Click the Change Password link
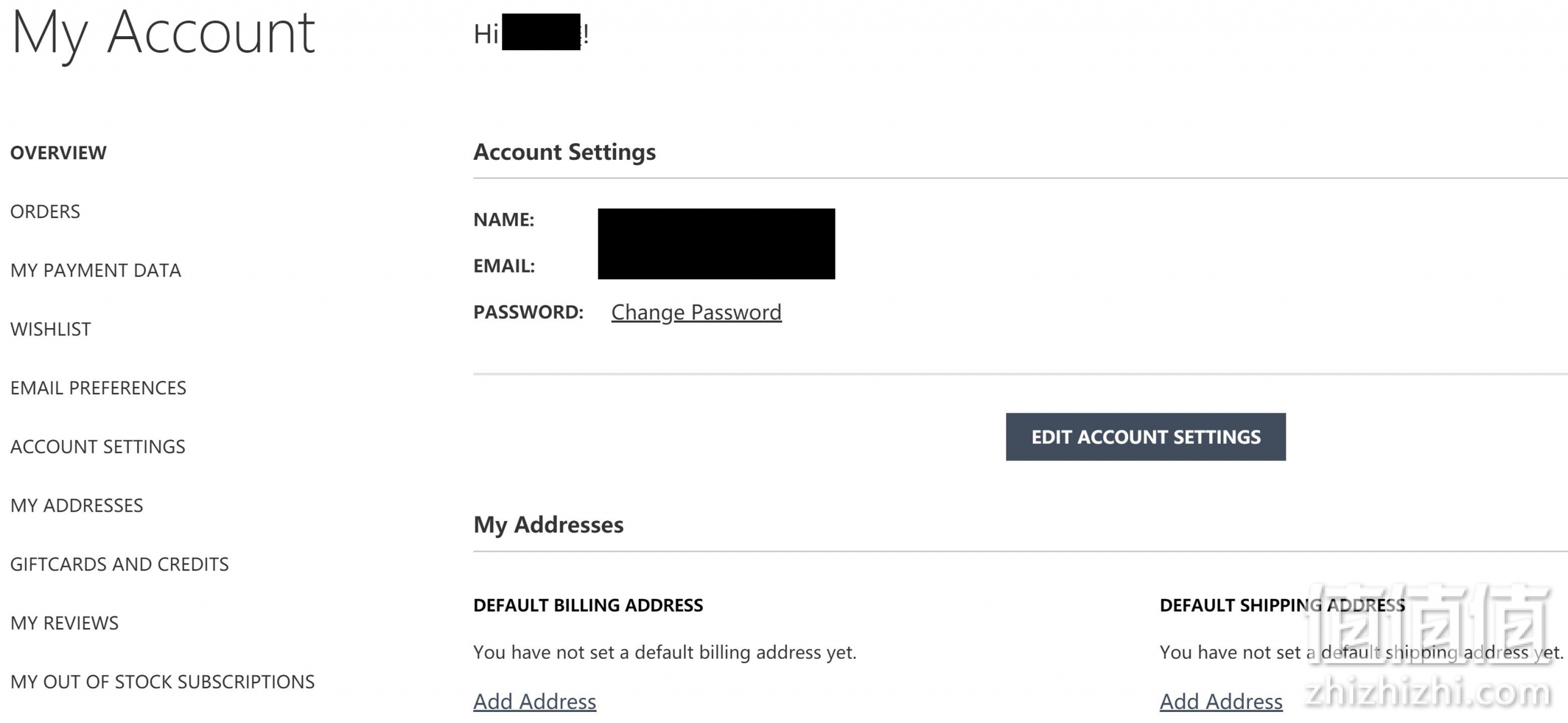The width and height of the screenshot is (1568, 723). 696,312
